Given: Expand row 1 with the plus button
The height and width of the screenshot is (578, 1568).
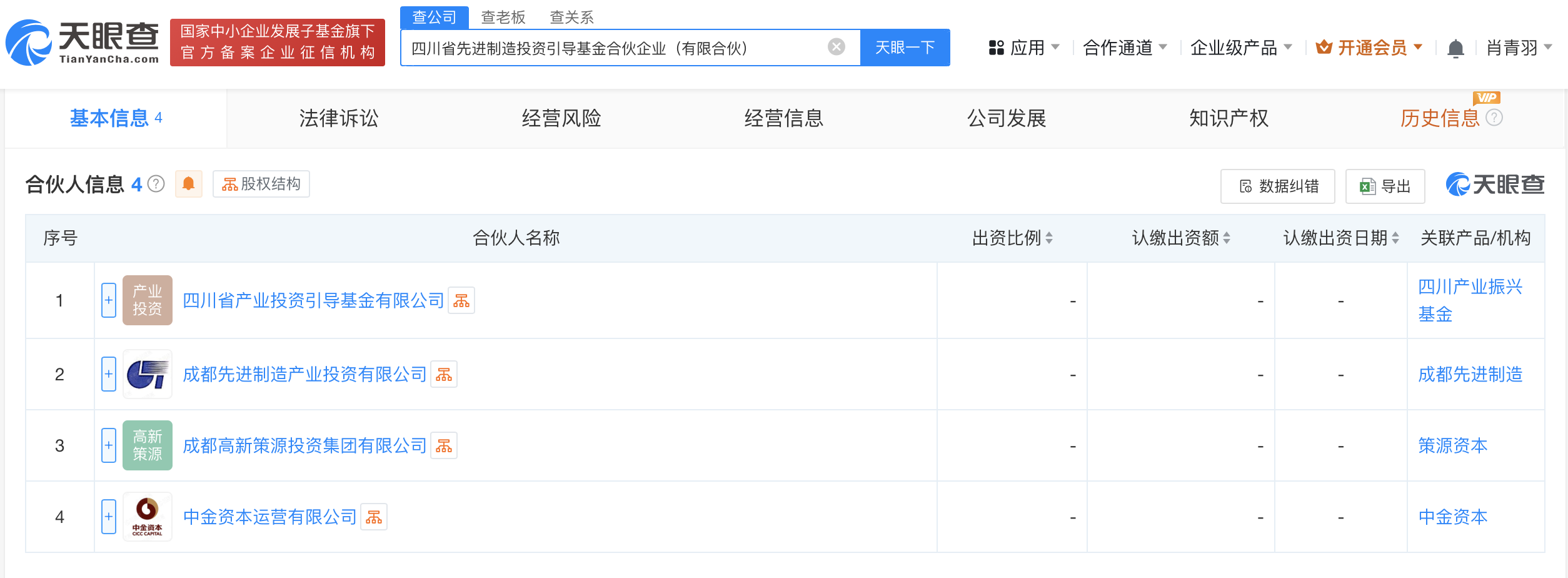Looking at the screenshot, I should click(x=109, y=300).
